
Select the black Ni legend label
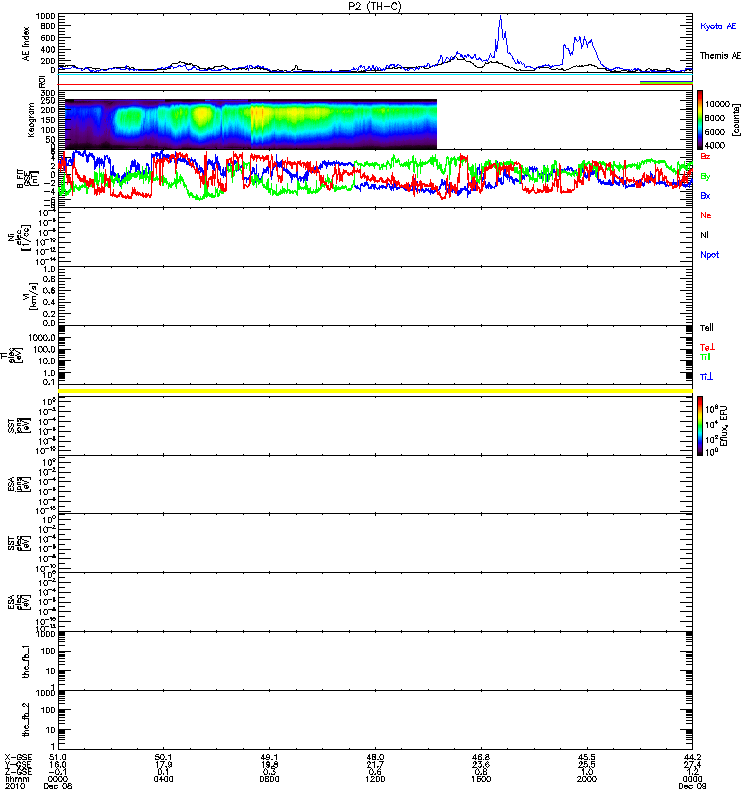[x=704, y=235]
